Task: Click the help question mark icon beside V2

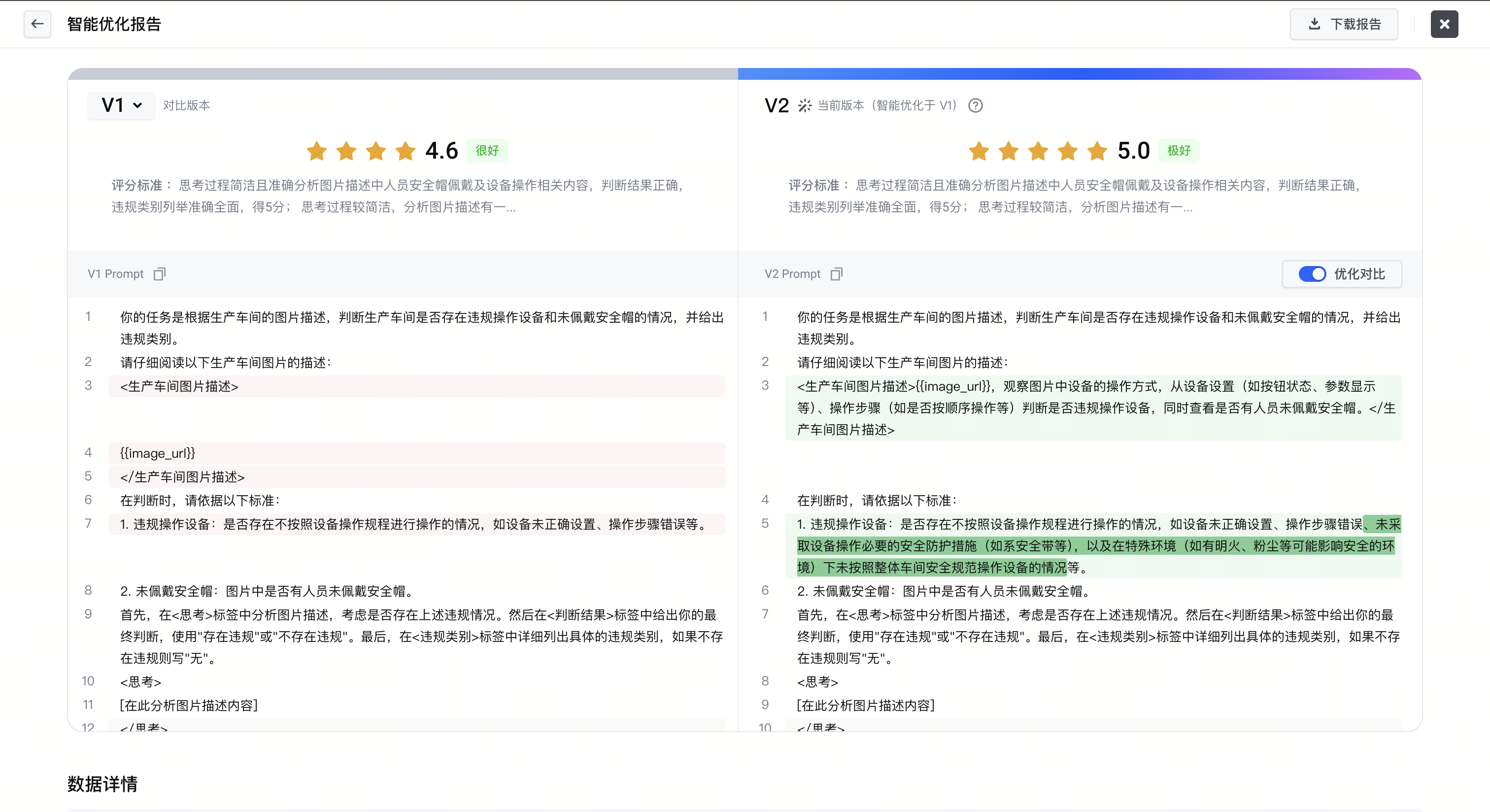Action: [x=975, y=105]
